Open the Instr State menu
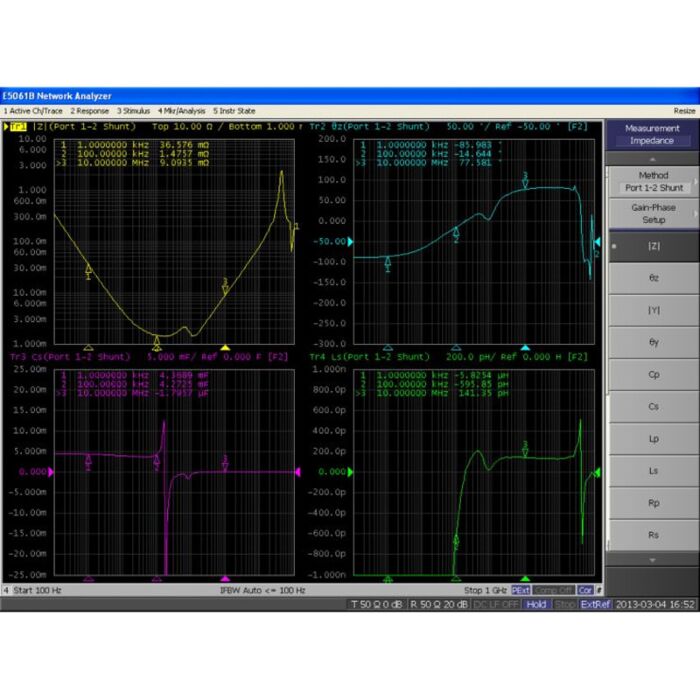Screen dimensions: 700x700 point(234,111)
